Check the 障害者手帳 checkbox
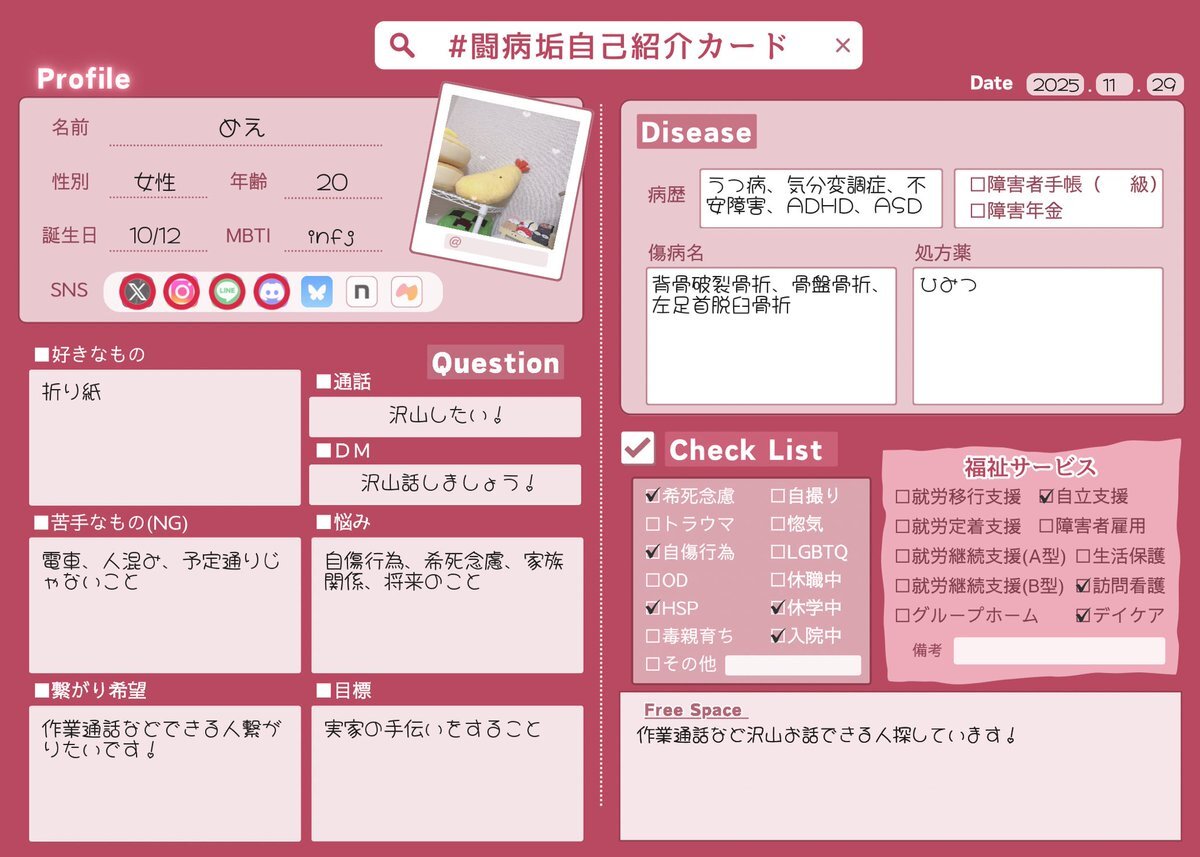The image size is (1200, 857). pos(978,185)
